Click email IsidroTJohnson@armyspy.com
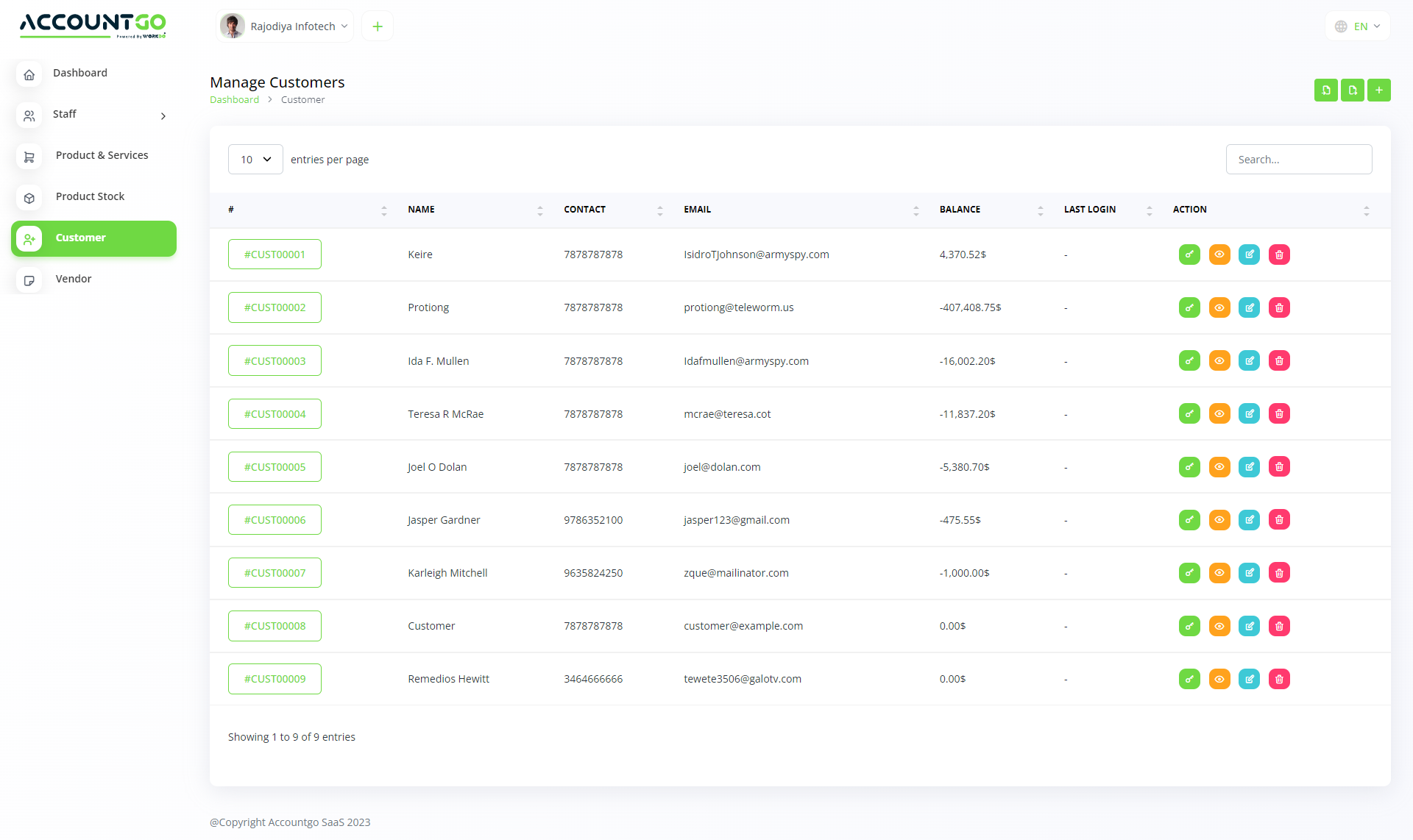Viewport: 1413px width, 840px height. tap(756, 255)
